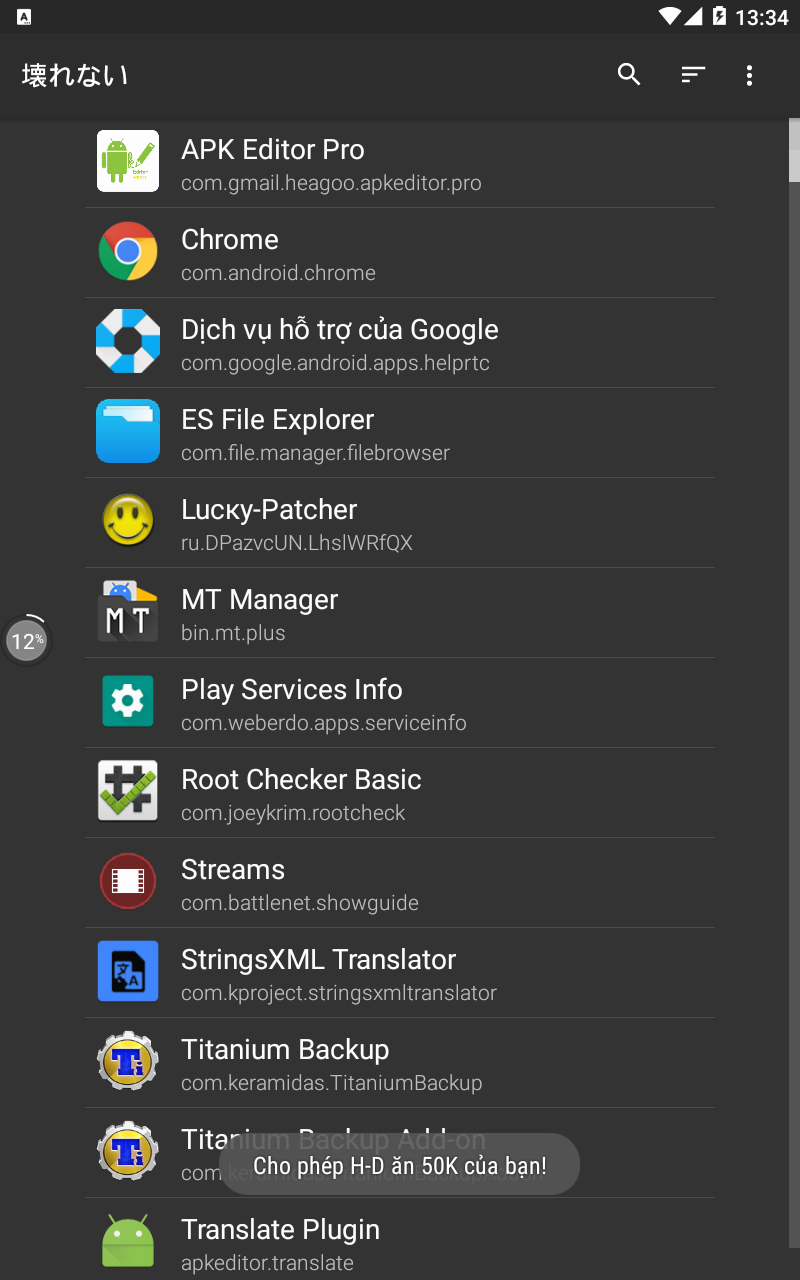
Task: Tap the MT Manager app icon
Action: tap(128, 611)
